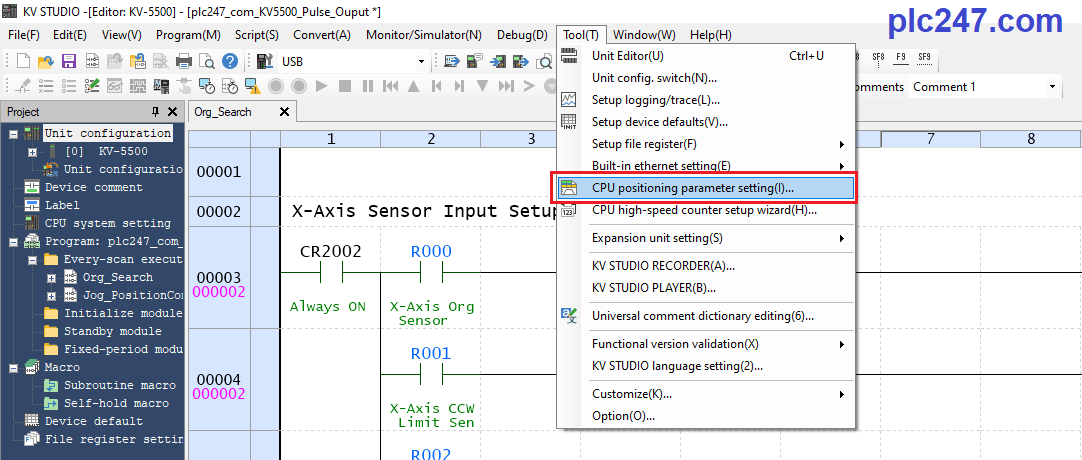Collapse the Macro tree node
Viewport: 1082px width, 460px height.
pos(13,368)
